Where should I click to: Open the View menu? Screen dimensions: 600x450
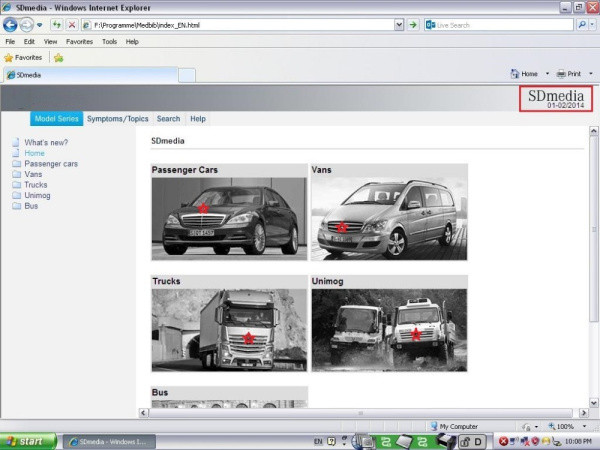pyautogui.click(x=50, y=42)
